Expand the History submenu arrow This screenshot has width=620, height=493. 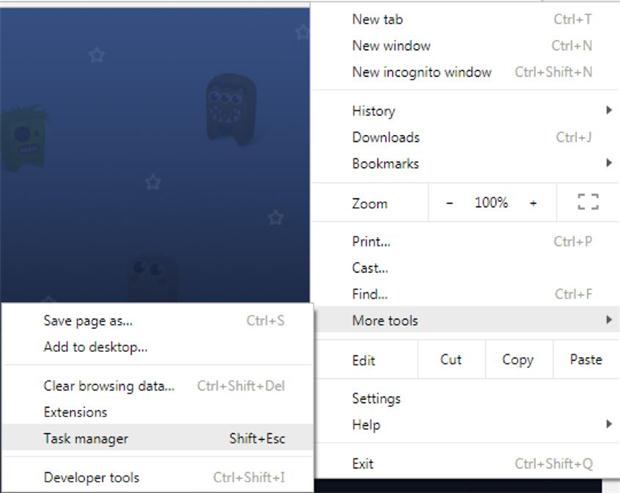pos(609,110)
